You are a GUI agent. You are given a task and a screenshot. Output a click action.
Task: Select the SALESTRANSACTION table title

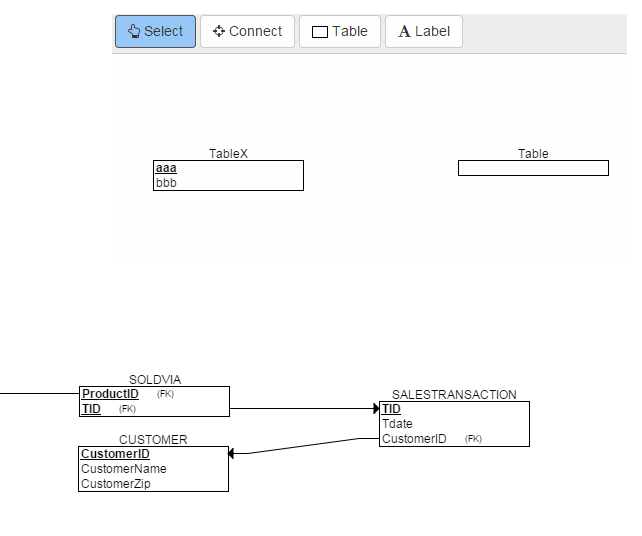454,394
